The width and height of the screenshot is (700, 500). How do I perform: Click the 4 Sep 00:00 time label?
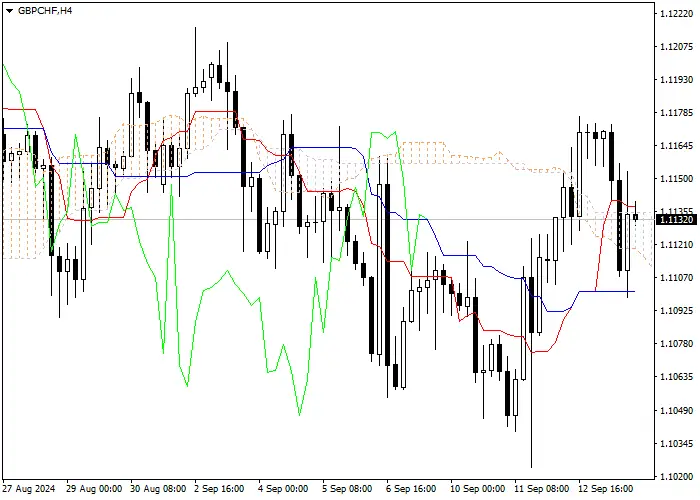(283, 489)
